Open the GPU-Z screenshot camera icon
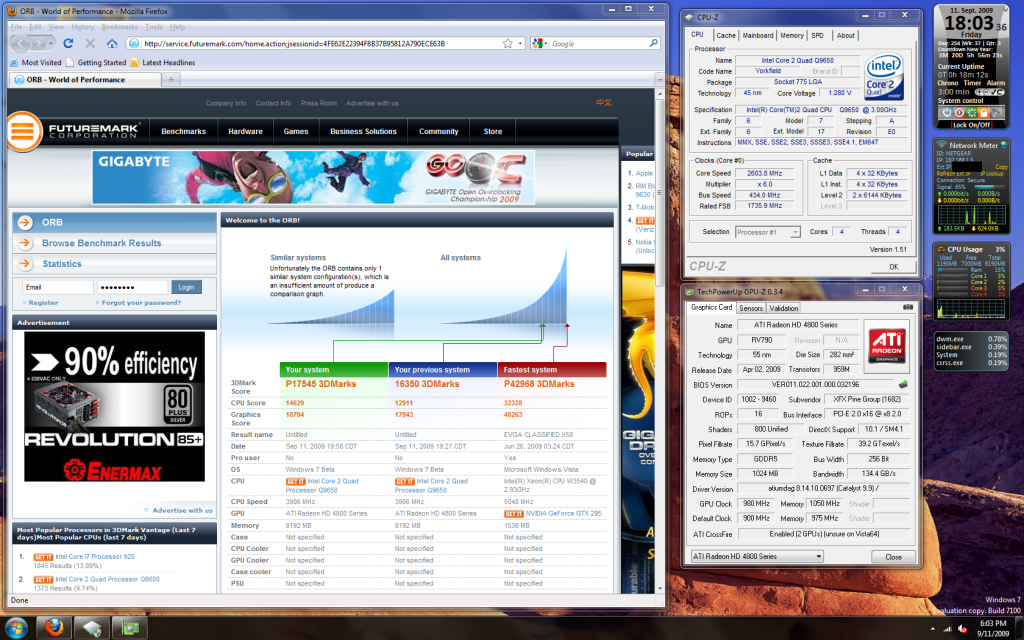 tap(908, 307)
